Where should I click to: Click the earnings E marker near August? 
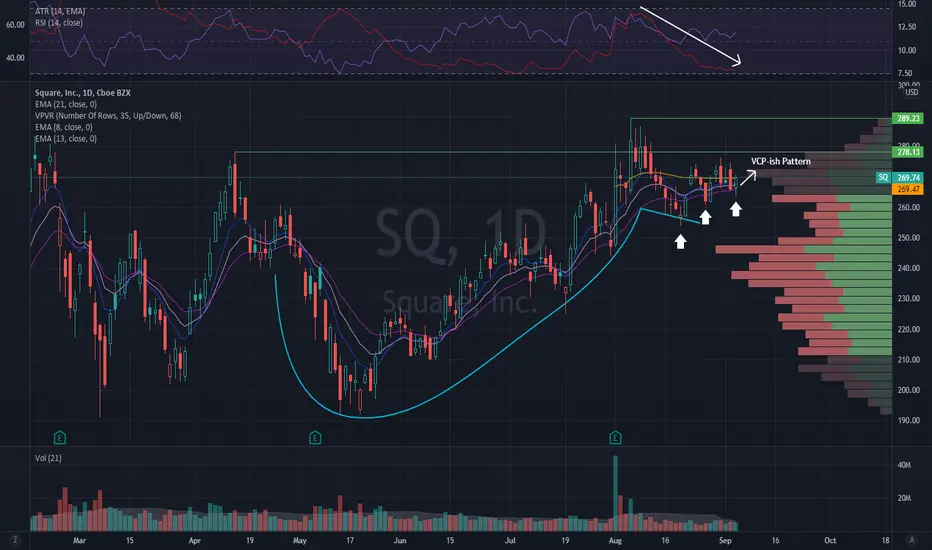pos(615,438)
